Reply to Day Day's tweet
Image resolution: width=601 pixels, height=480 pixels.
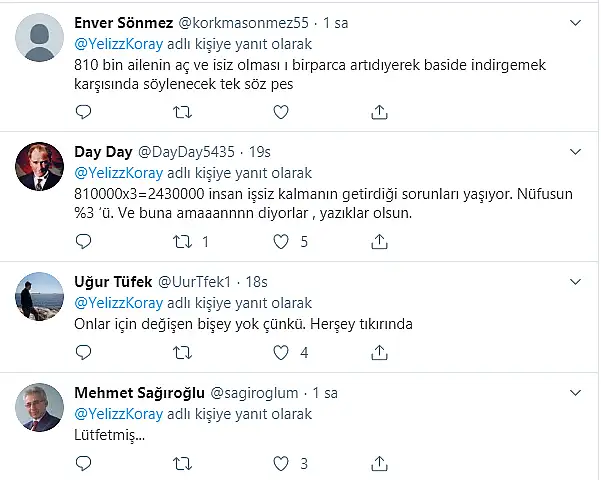(x=83, y=241)
